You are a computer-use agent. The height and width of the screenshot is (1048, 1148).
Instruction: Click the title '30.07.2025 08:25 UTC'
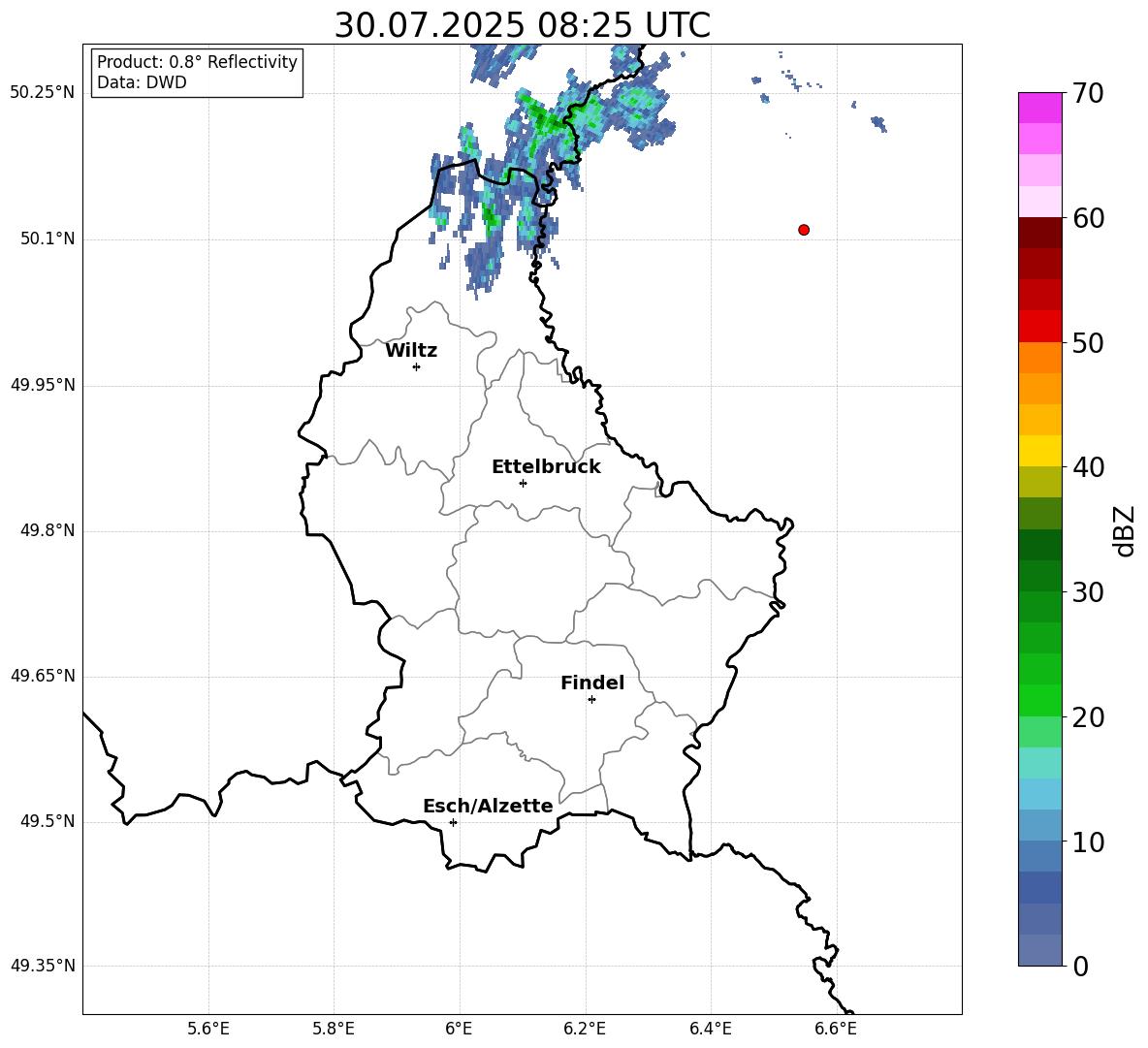[522, 25]
